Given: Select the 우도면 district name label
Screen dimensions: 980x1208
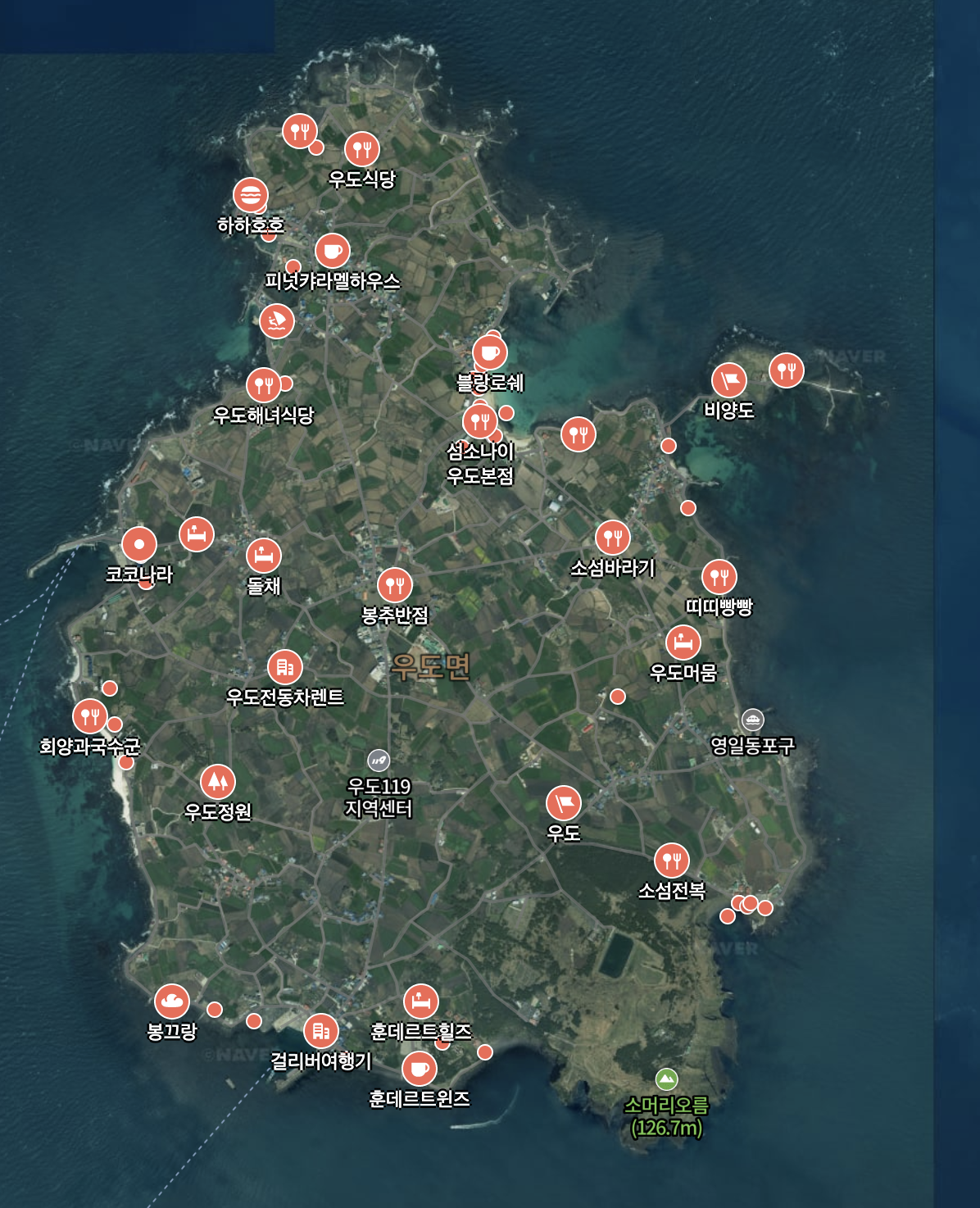Looking at the screenshot, I should pos(430,667).
